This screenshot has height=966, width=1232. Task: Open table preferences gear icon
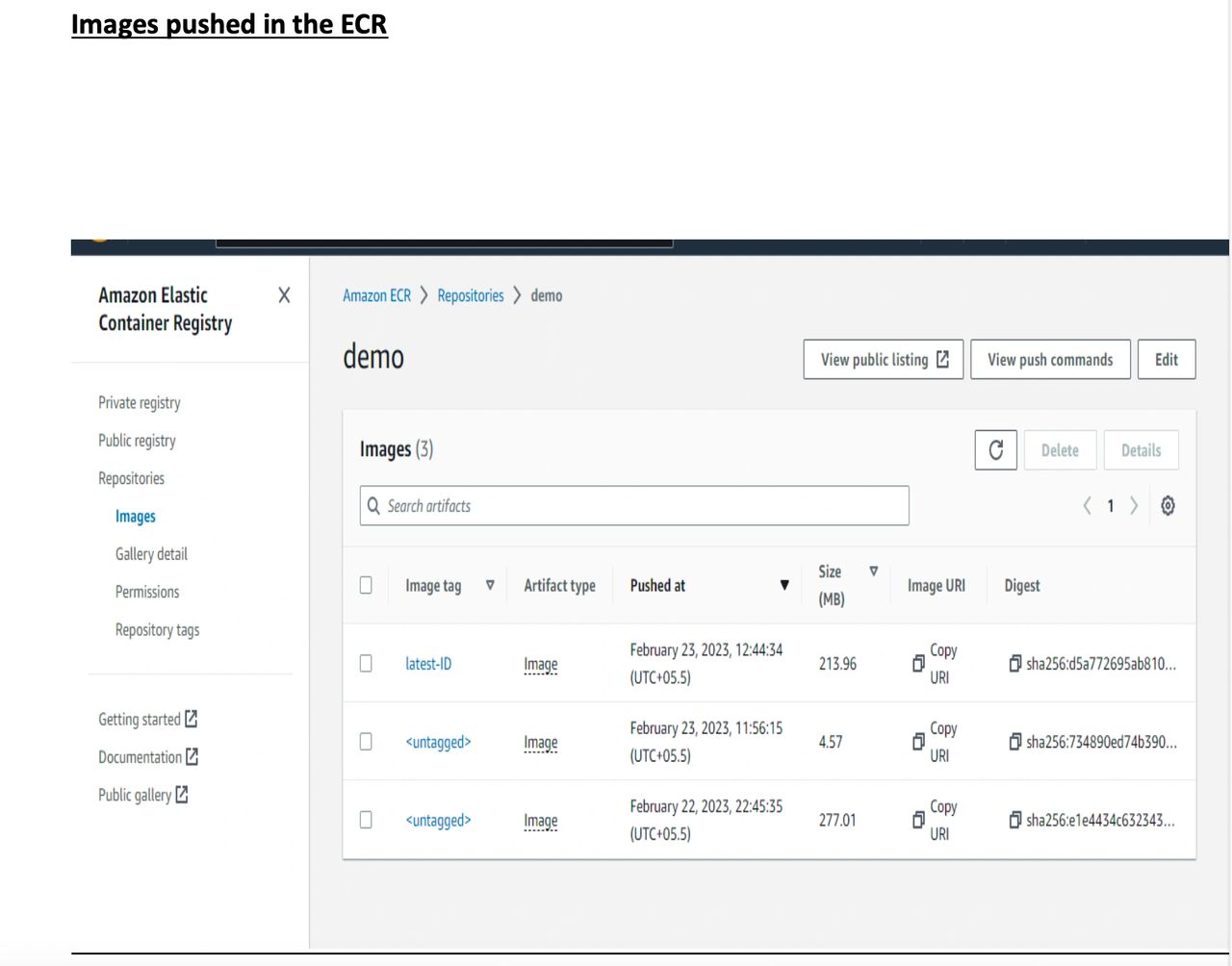coord(1168,506)
